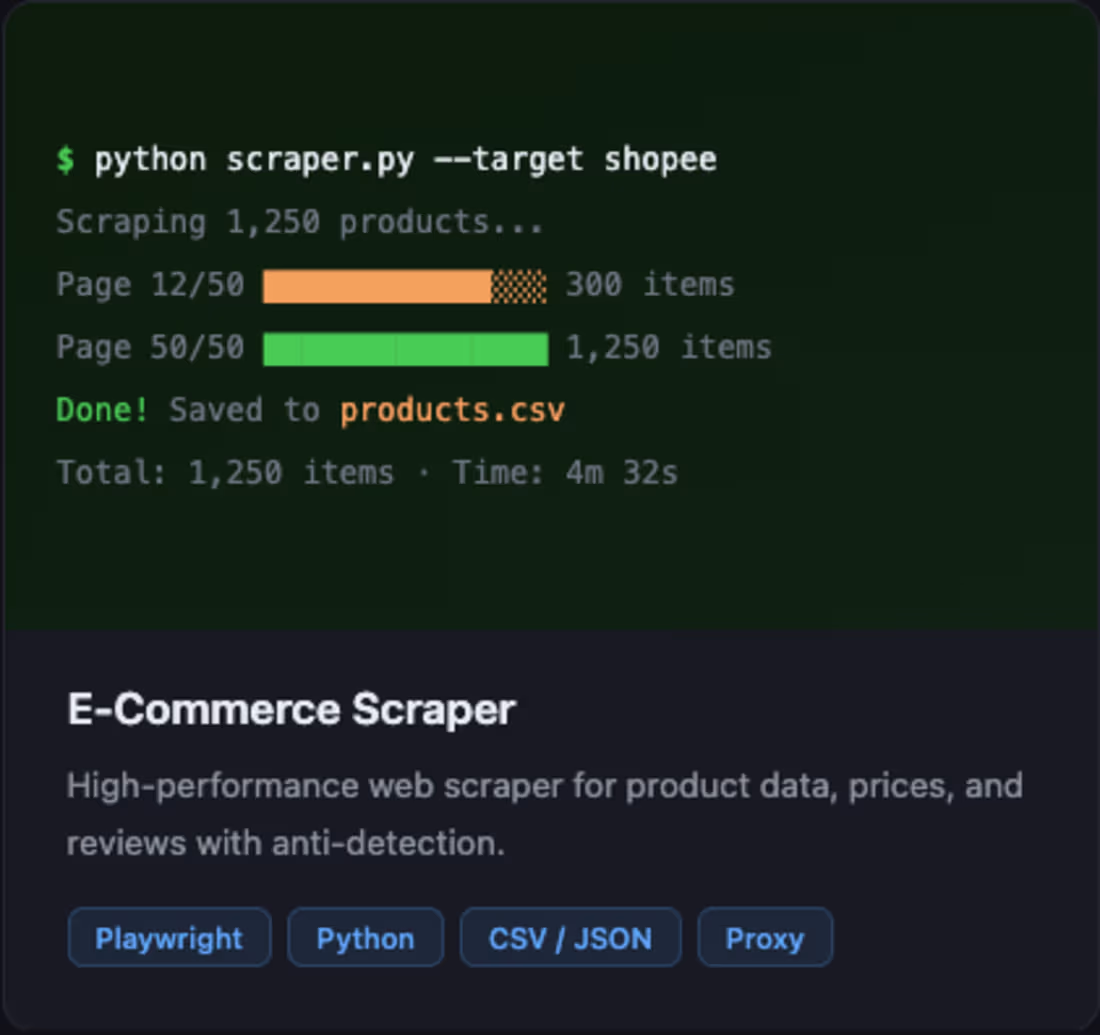Screen dimensions: 1100x1035
Task: Click the hatched incomplete section of the progress bar
Action: click(518, 285)
